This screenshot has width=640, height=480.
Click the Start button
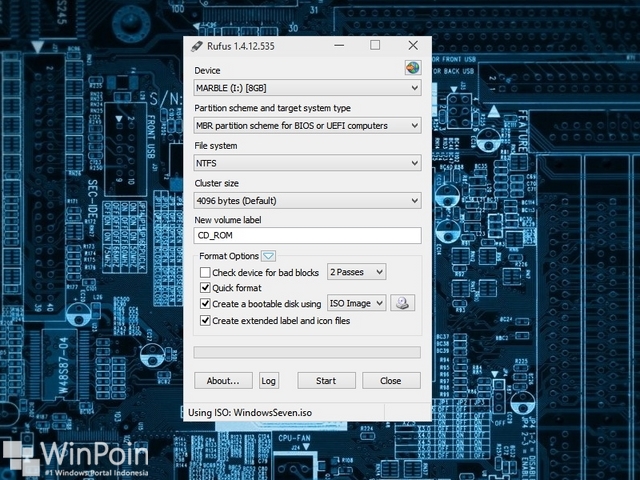[326, 380]
